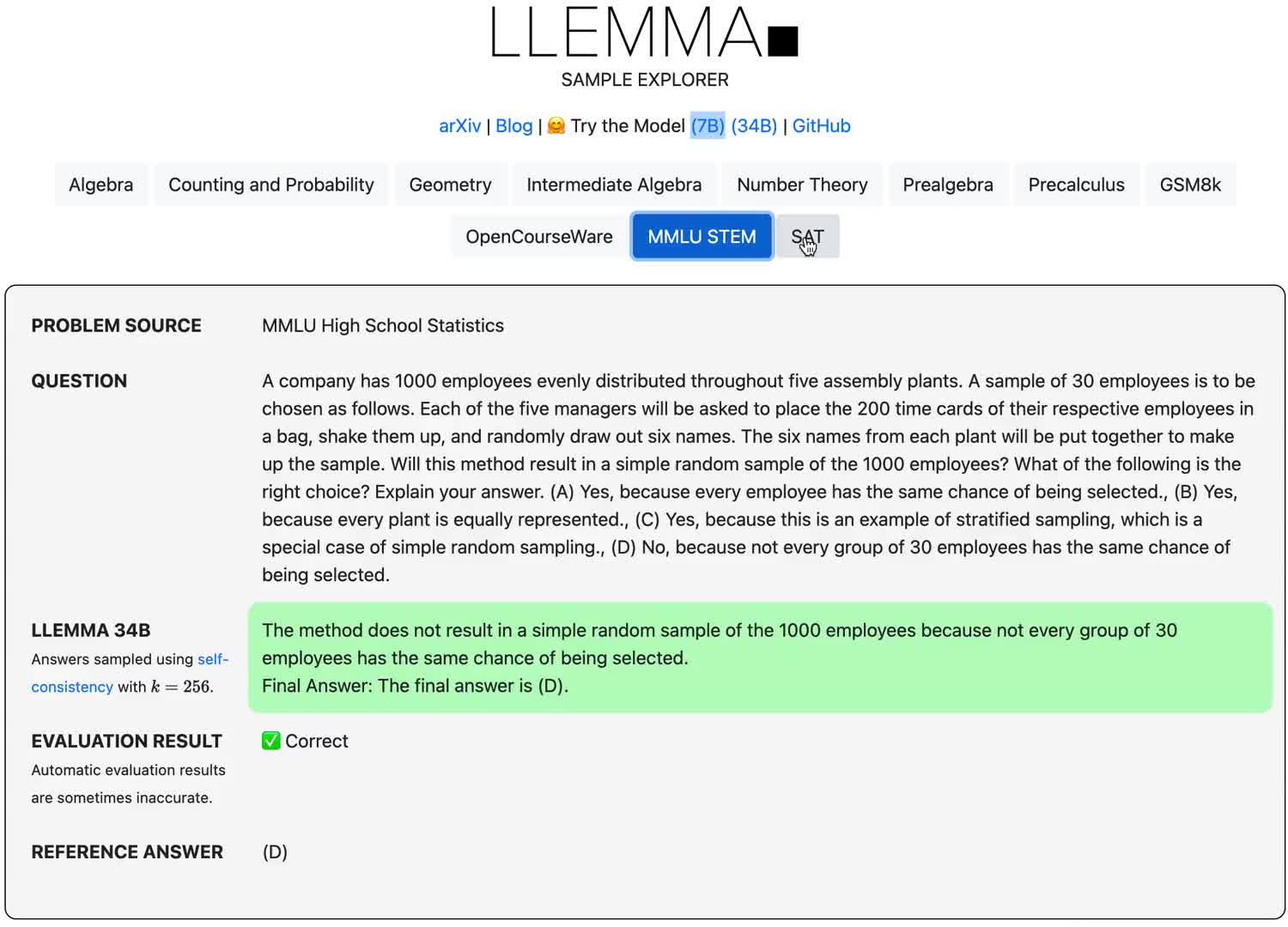Open the GSM8k samples
The height and width of the screenshot is (927, 1288).
[x=1190, y=184]
